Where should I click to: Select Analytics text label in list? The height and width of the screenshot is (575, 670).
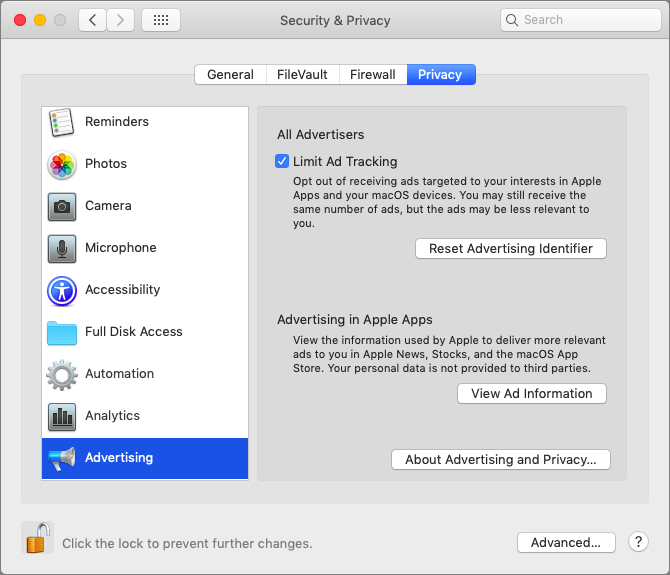(112, 416)
